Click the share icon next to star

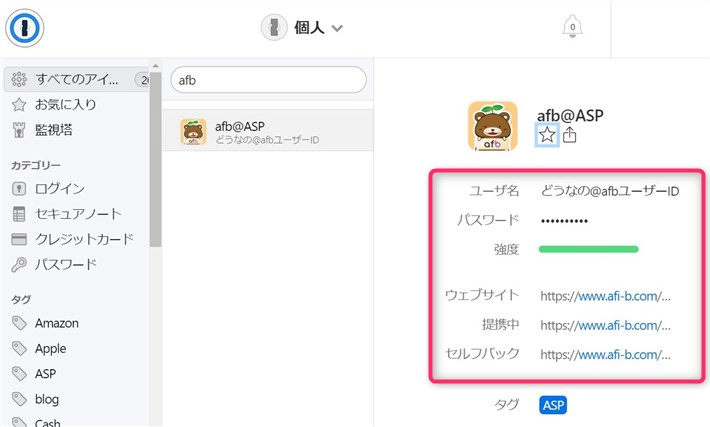(x=570, y=134)
